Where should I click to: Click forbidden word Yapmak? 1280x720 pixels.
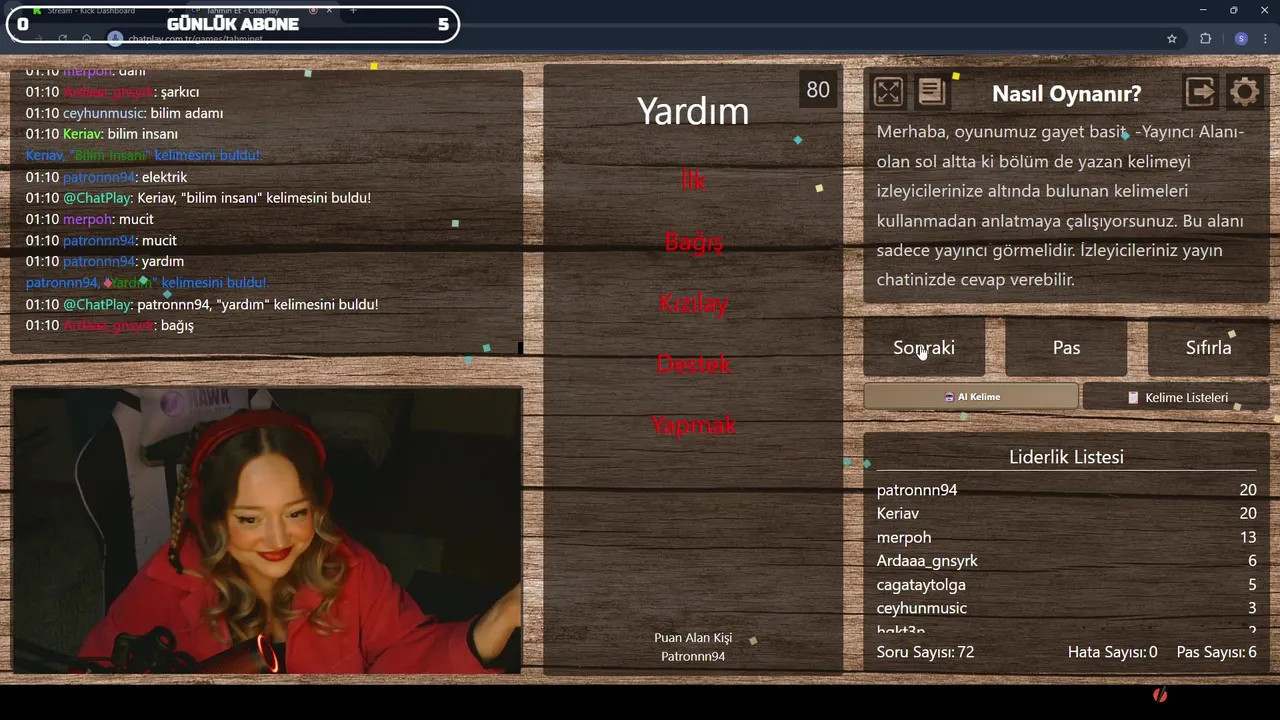tap(693, 425)
